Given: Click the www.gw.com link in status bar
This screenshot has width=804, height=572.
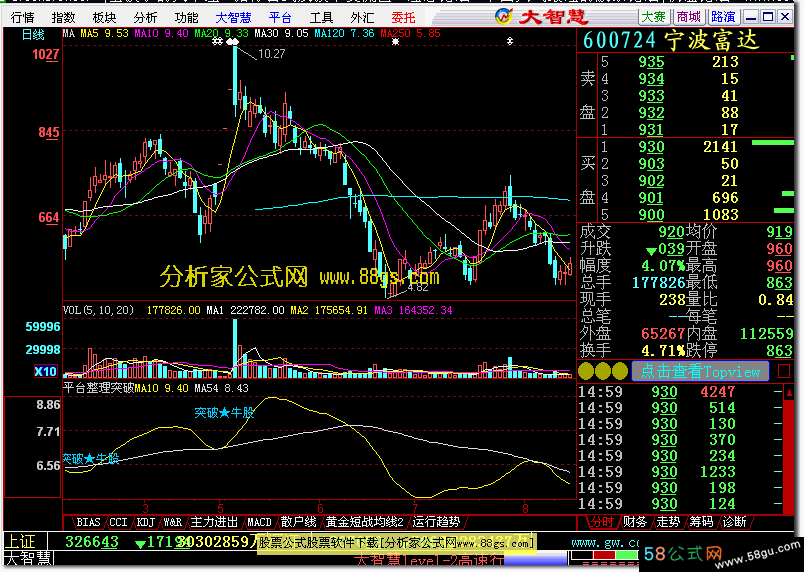Looking at the screenshot, I should pos(605,542).
